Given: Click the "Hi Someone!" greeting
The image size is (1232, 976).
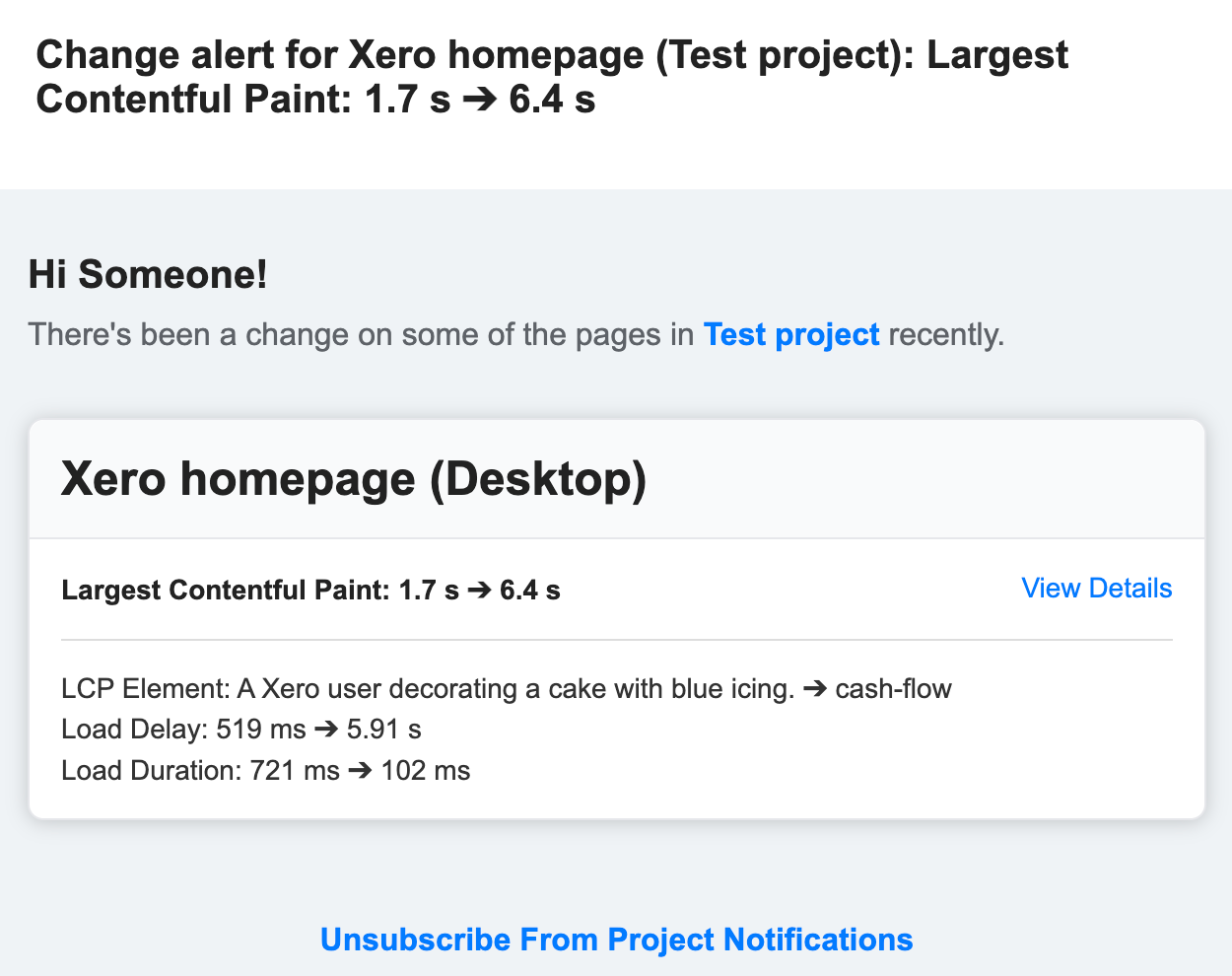Looking at the screenshot, I should click(x=148, y=274).
